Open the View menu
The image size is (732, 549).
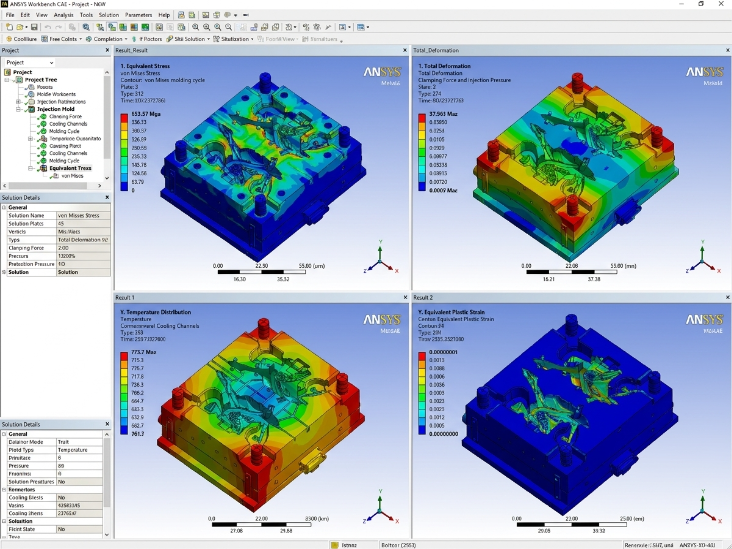[x=42, y=15]
